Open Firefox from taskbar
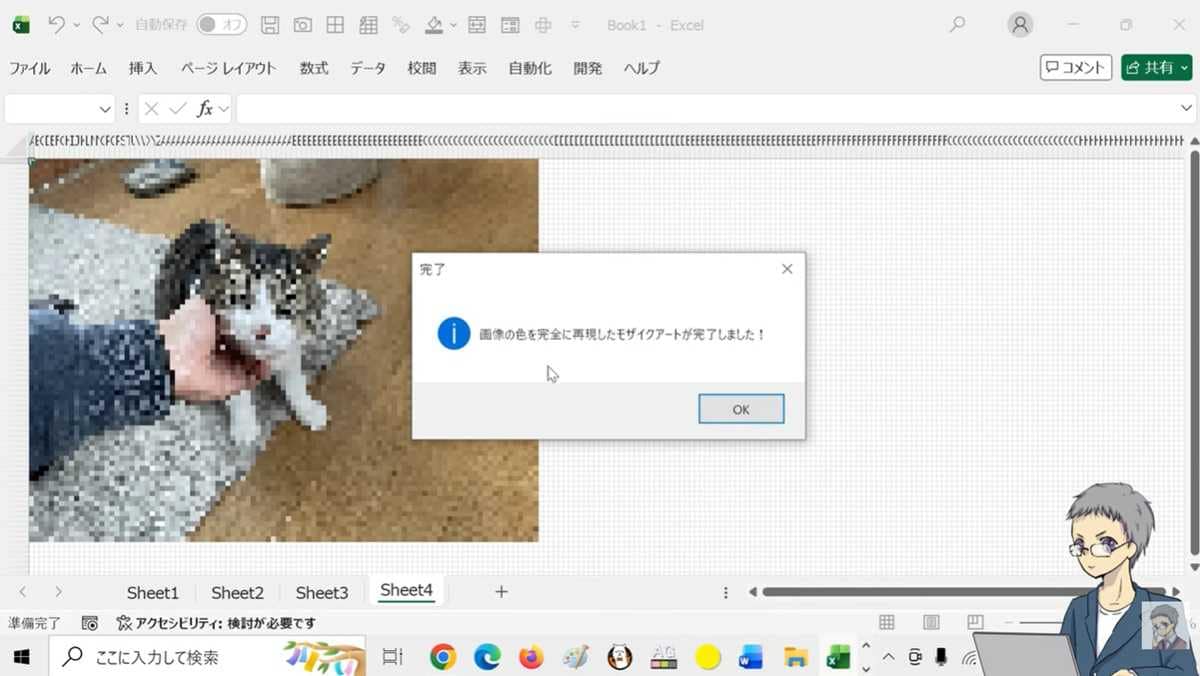 tap(531, 657)
